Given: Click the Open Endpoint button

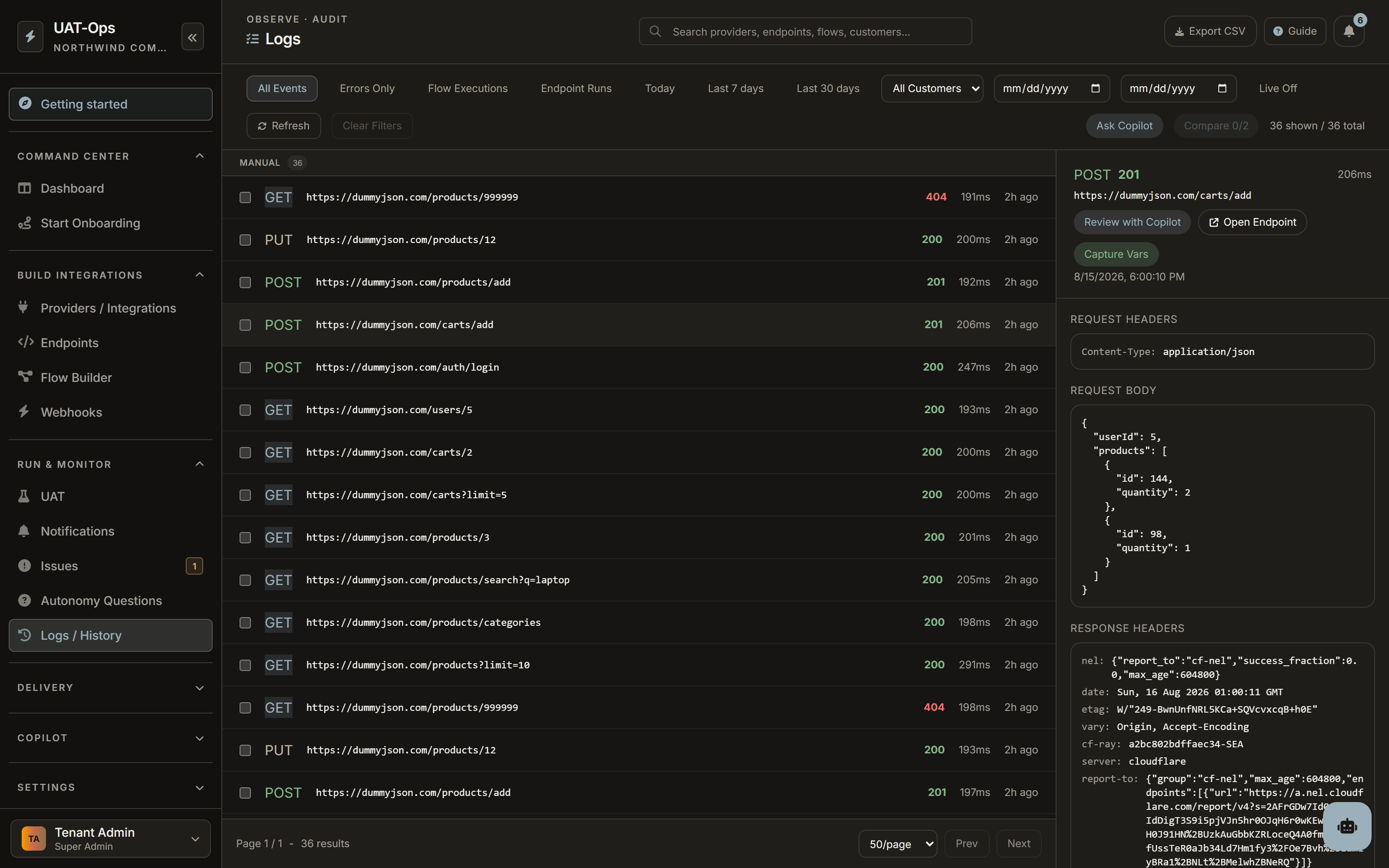Looking at the screenshot, I should pyautogui.click(x=1252, y=222).
